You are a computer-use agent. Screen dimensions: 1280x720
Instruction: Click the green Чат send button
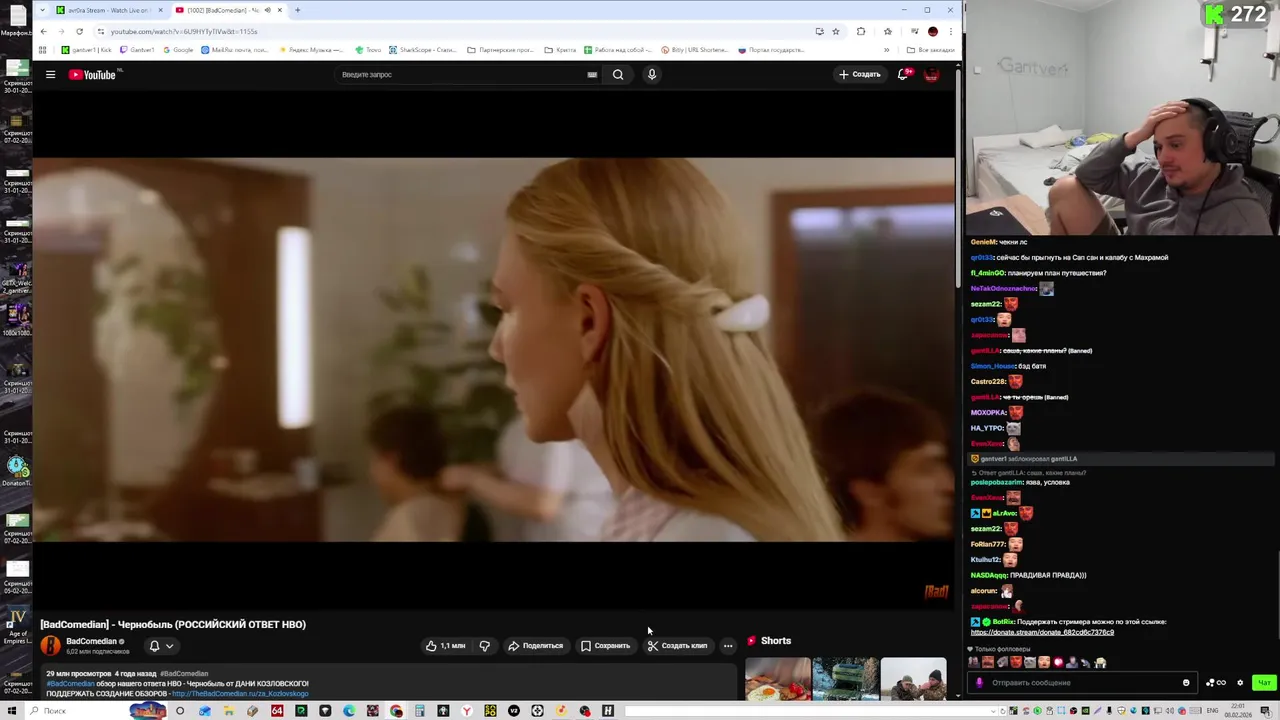(x=1264, y=683)
